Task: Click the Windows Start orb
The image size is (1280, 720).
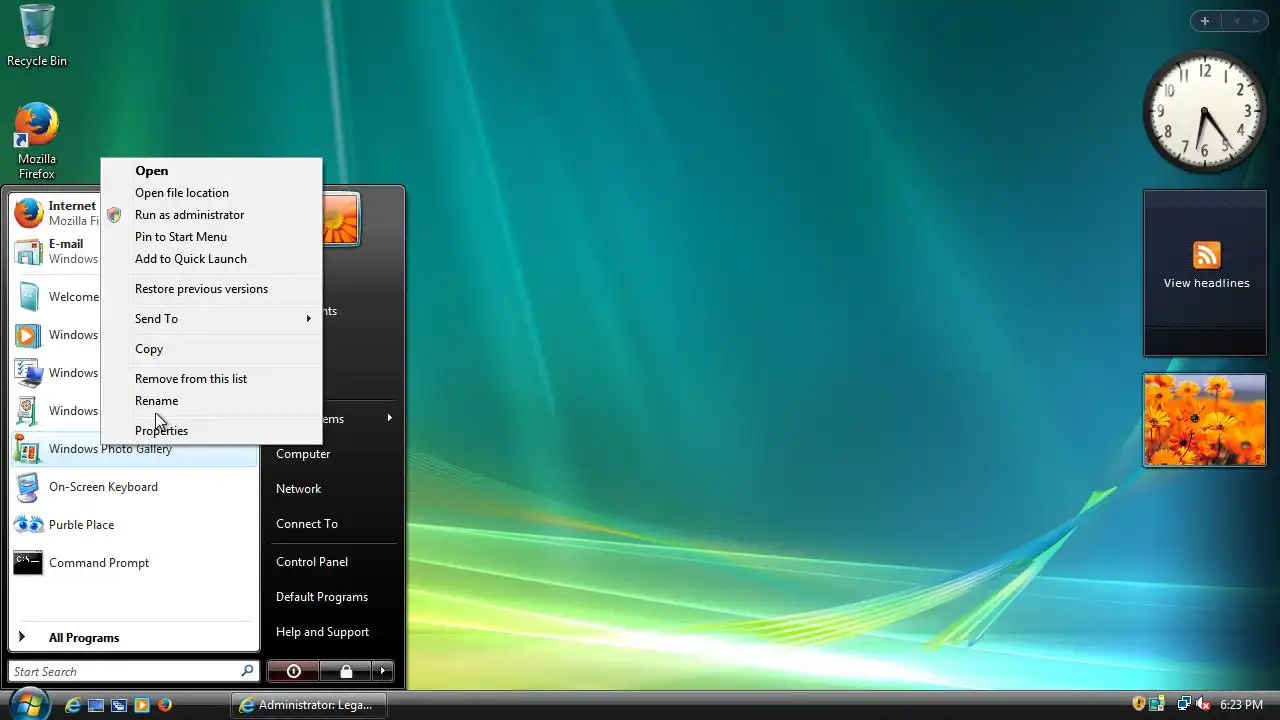Action: [x=29, y=704]
